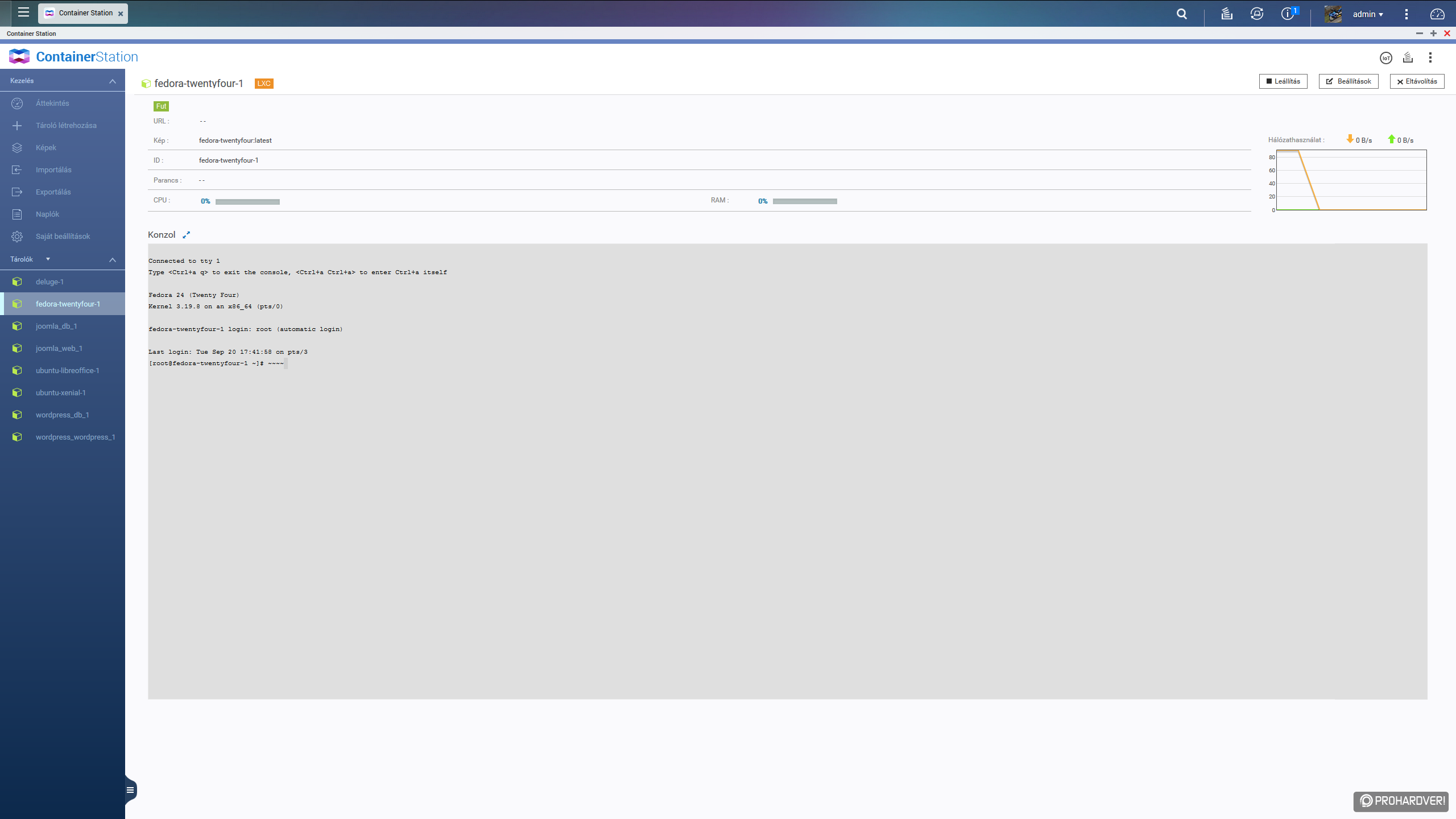The width and height of the screenshot is (1456, 819).
Task: Click the layers icon beside Képek
Action: coord(17,147)
